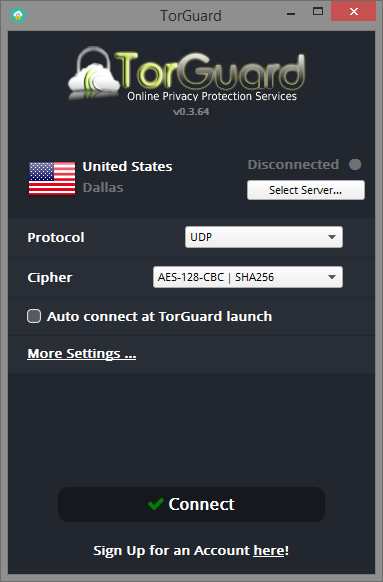Click the v0.3.64 version number
Image resolution: width=383 pixels, height=582 pixels.
(x=191, y=112)
